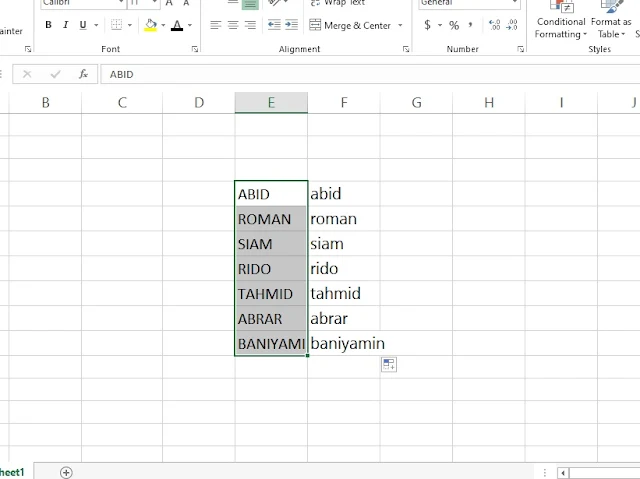Select column H header
The width and height of the screenshot is (640, 479).
click(x=489, y=102)
